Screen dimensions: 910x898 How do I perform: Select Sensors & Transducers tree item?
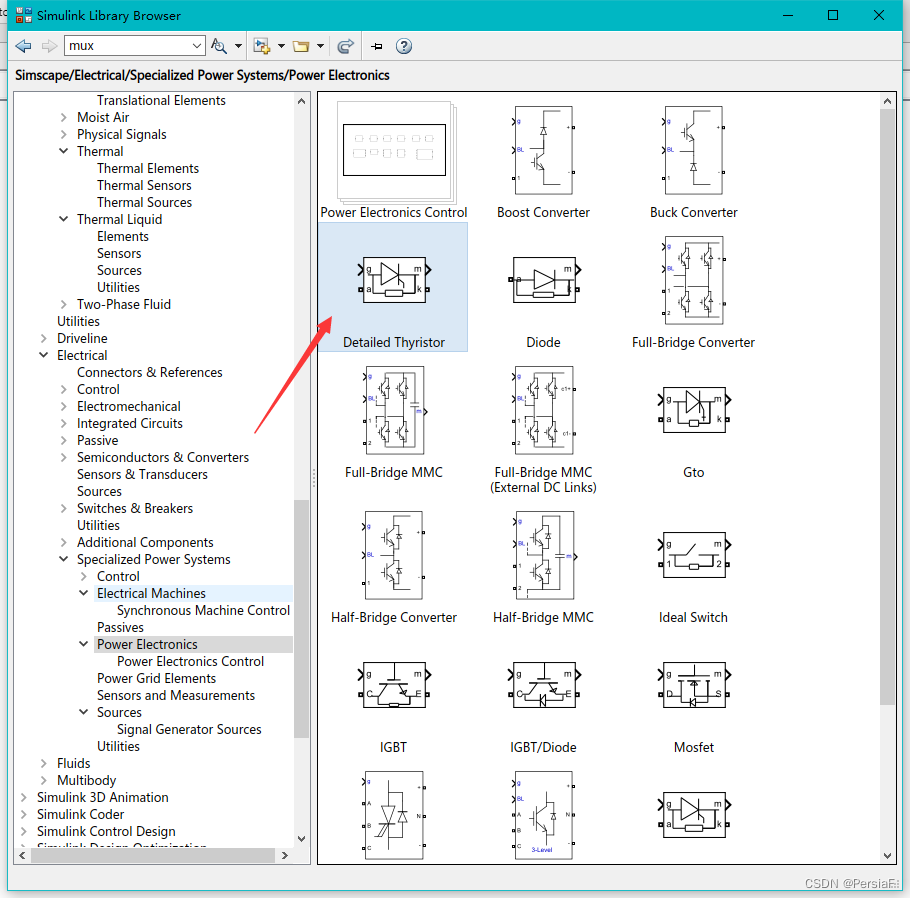[142, 474]
